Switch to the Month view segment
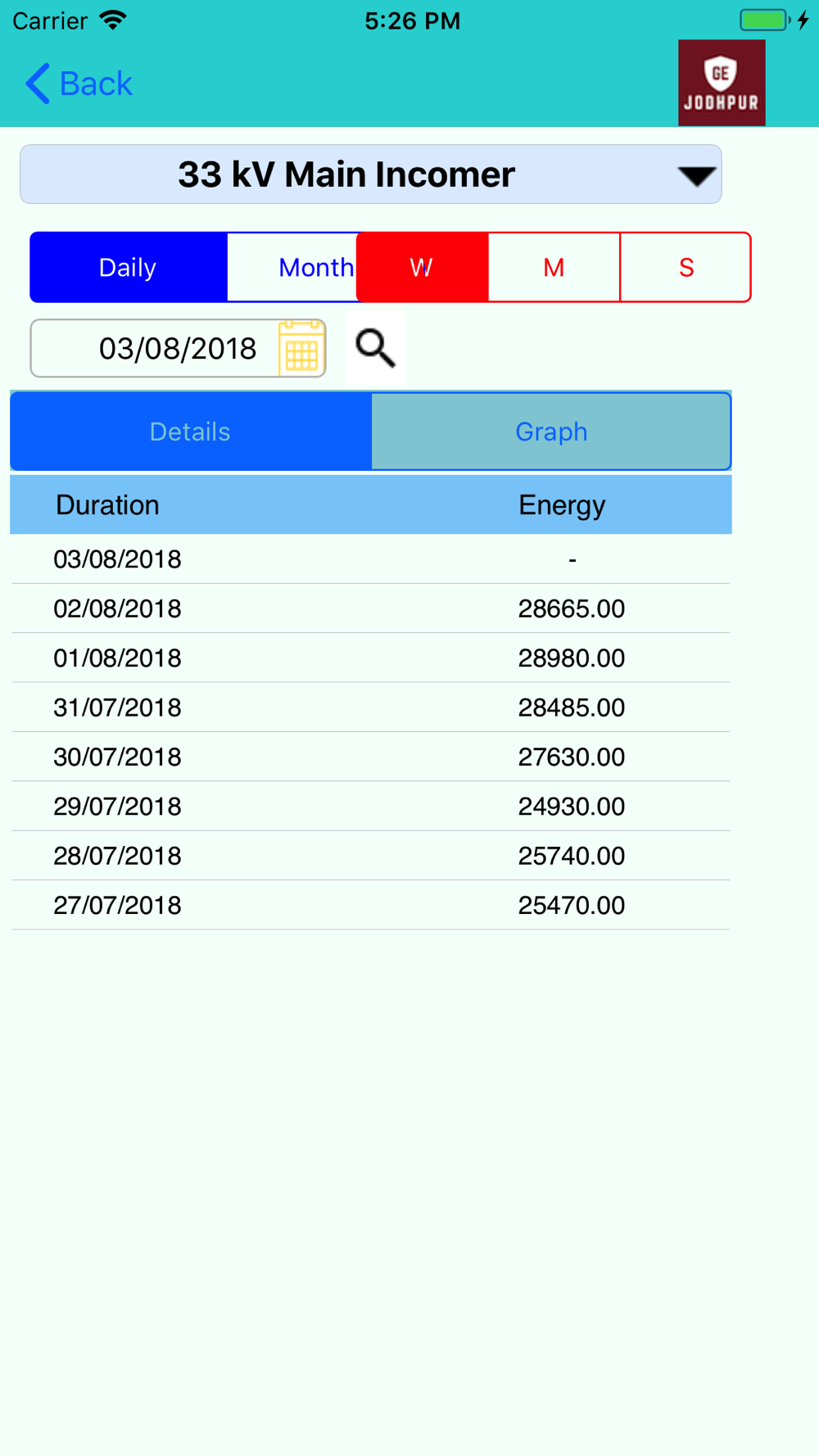The image size is (819, 1456). [292, 267]
